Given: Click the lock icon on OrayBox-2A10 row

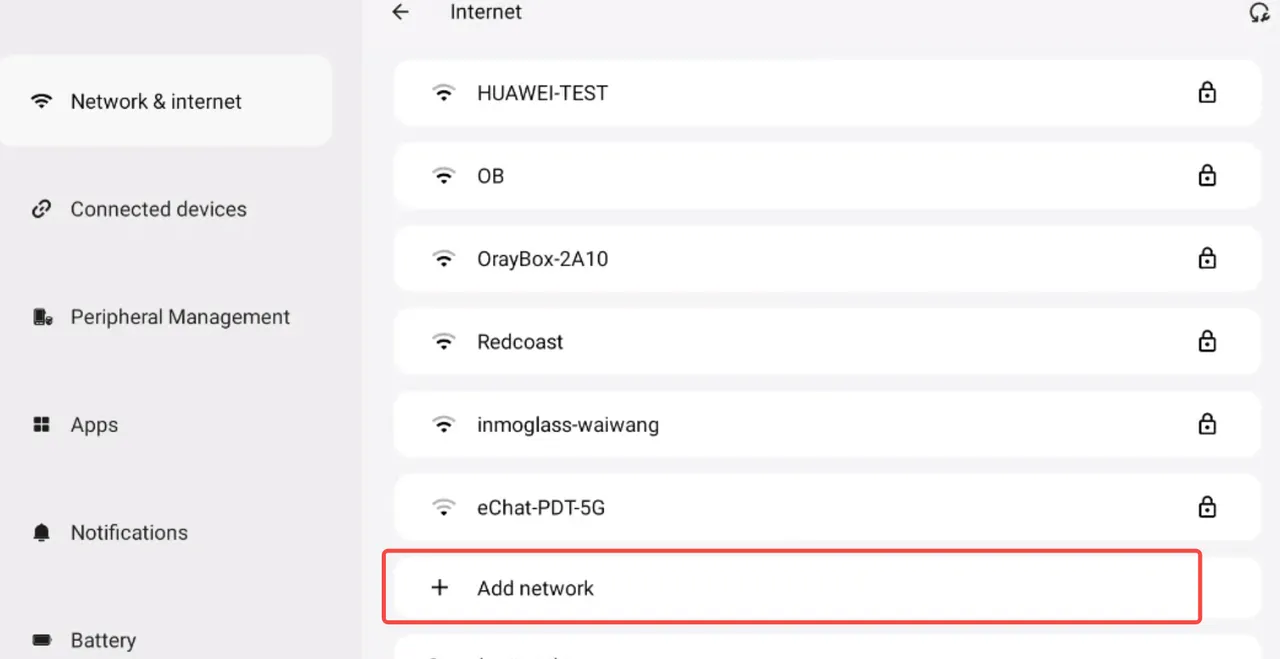Looking at the screenshot, I should click(x=1207, y=259).
